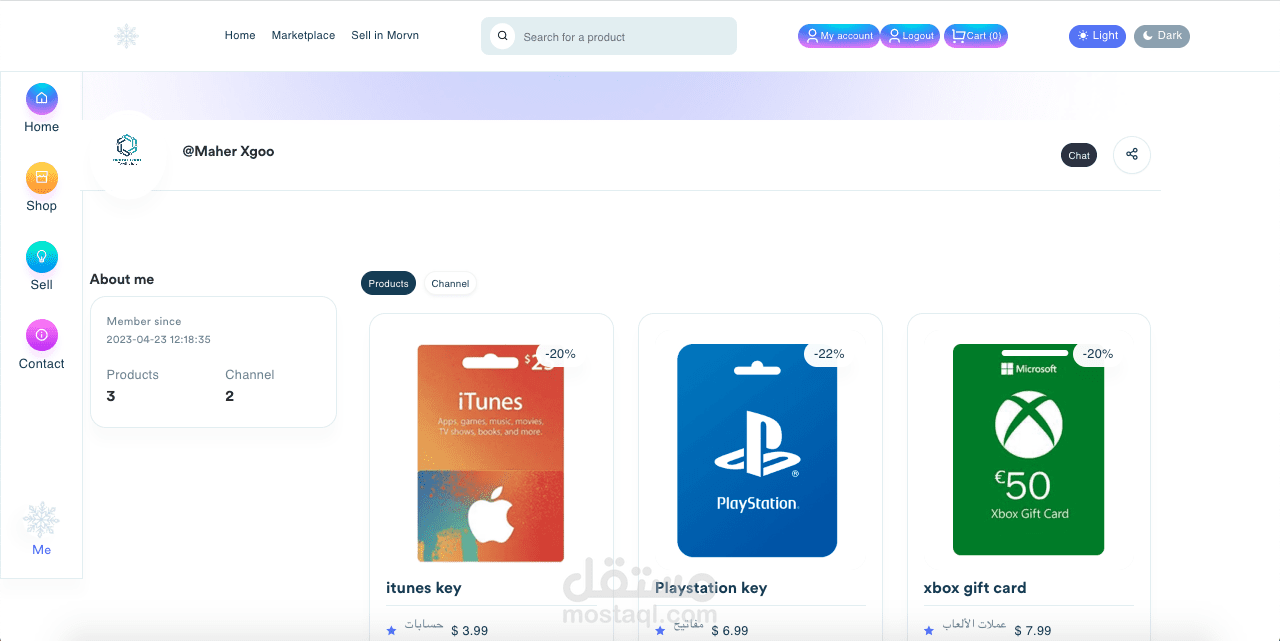The height and width of the screenshot is (641, 1280).
Task: Open Marketplace in the top navigation
Action: [x=303, y=35]
